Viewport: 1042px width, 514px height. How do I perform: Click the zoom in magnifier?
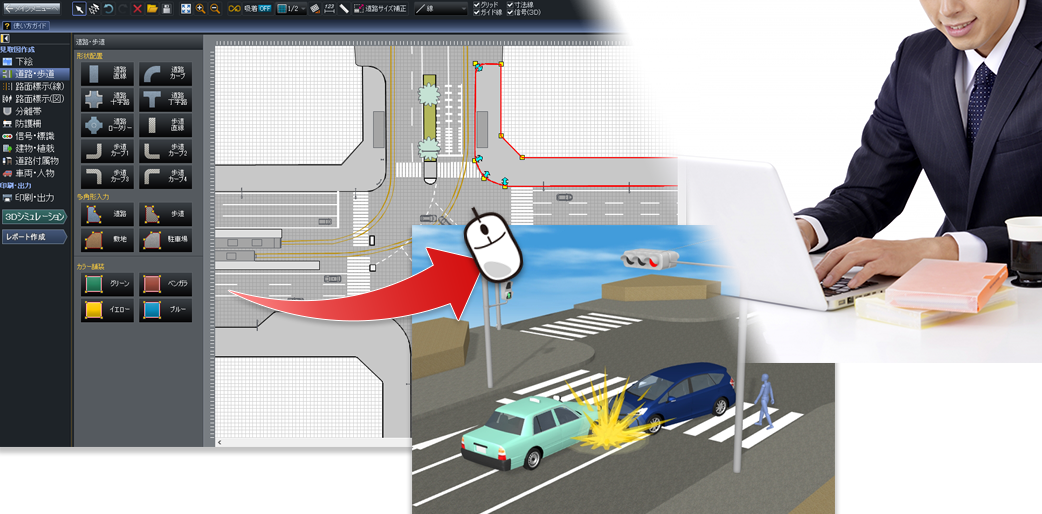[x=200, y=8]
